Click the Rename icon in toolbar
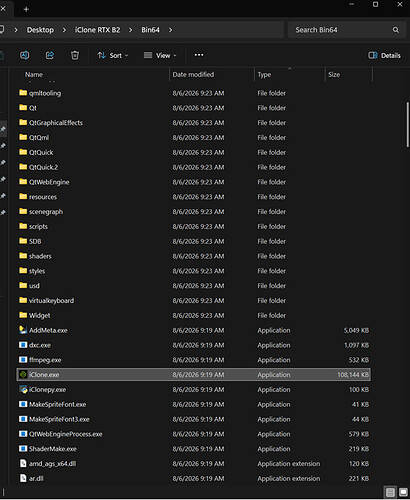 pos(24,55)
